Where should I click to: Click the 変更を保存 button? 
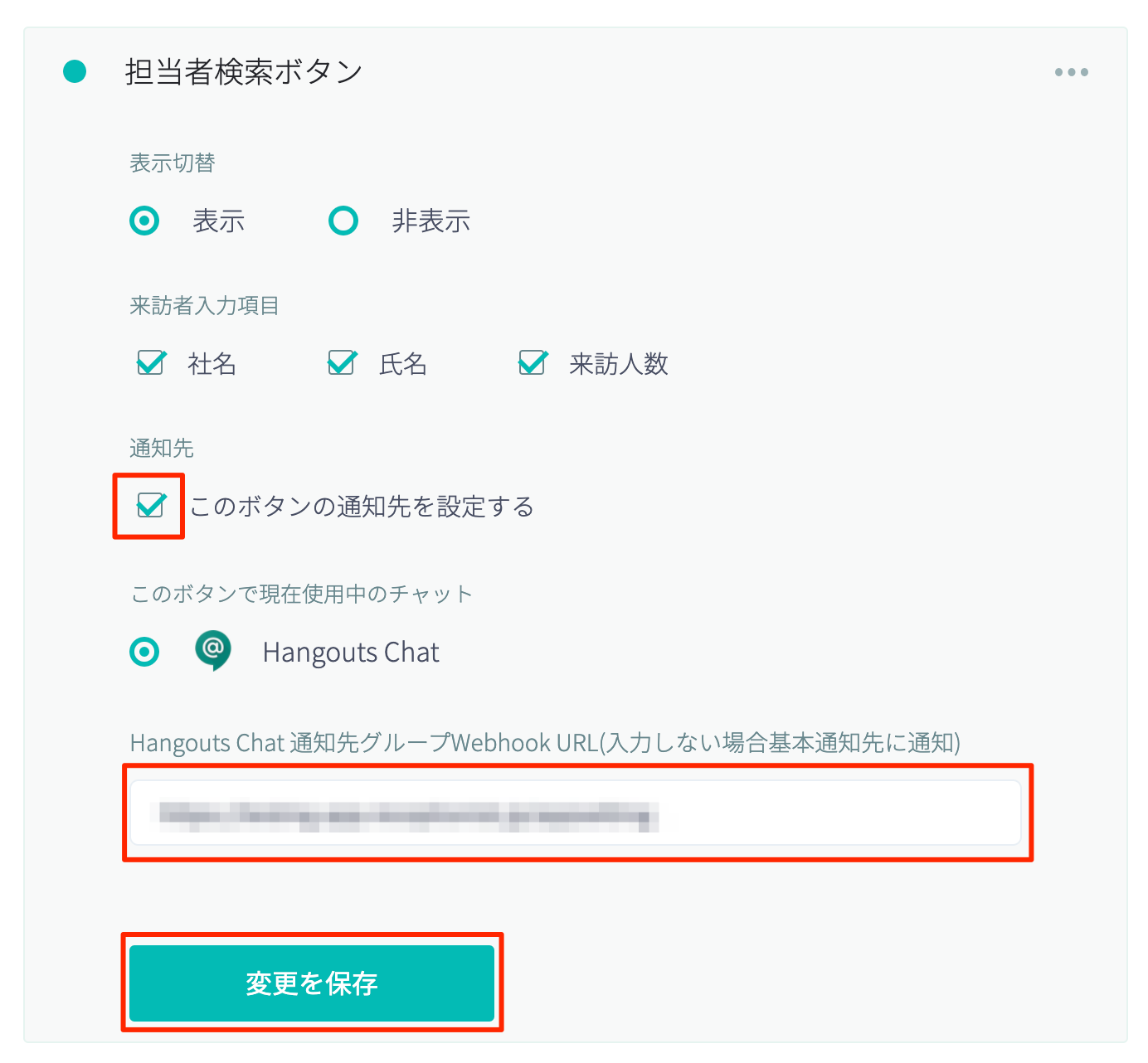312,983
